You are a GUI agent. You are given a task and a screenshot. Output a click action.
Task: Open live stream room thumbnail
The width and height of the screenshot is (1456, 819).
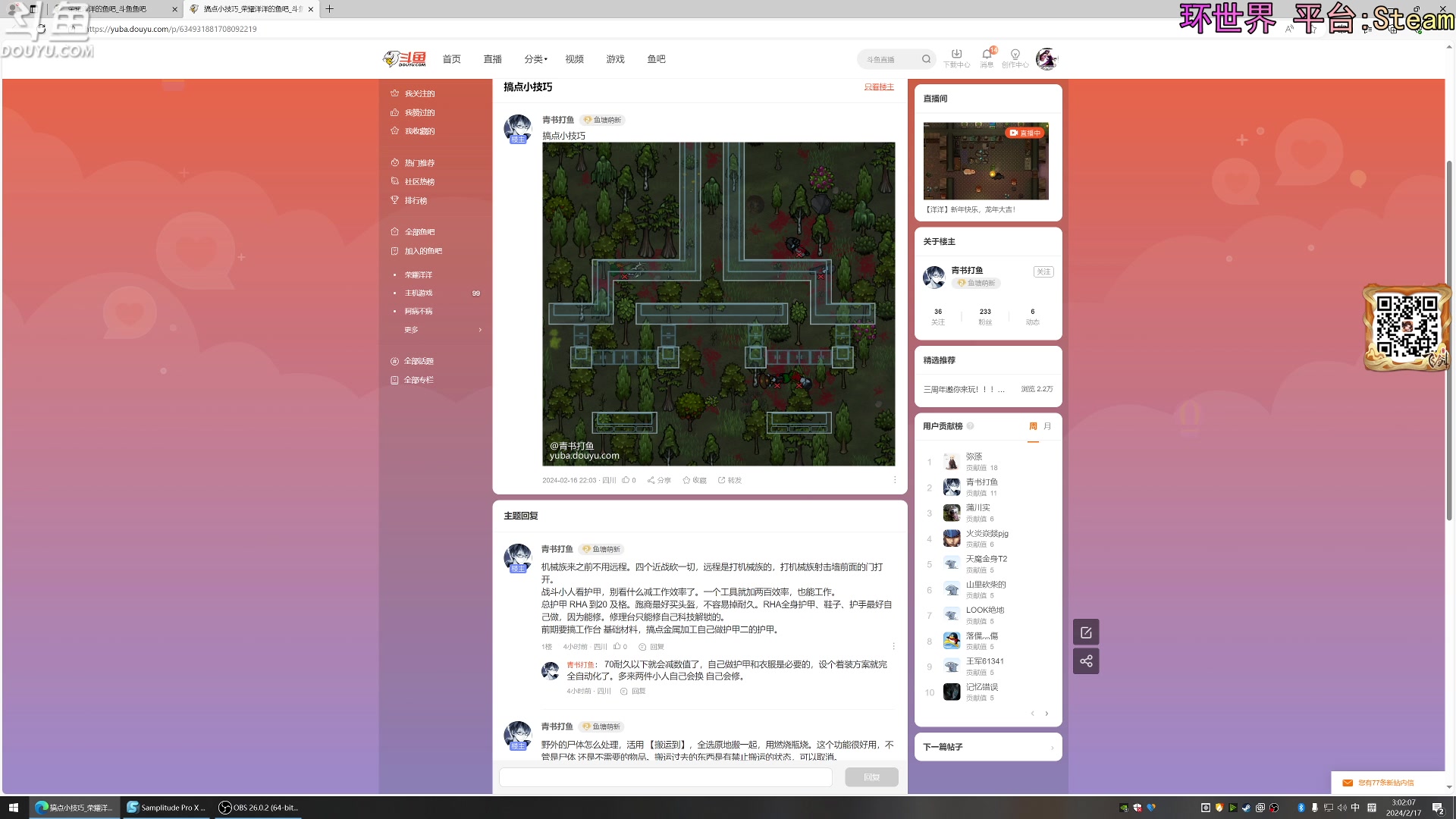click(x=986, y=161)
